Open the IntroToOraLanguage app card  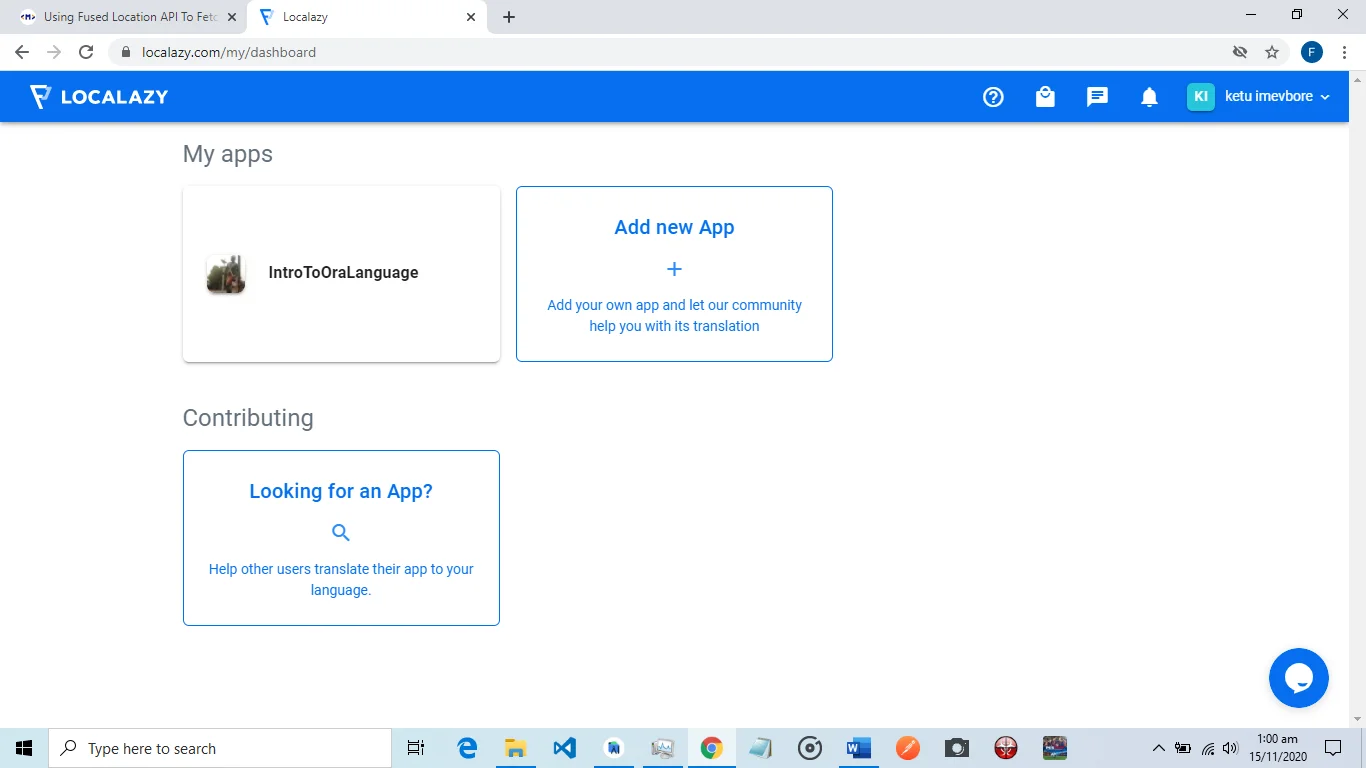(x=341, y=273)
